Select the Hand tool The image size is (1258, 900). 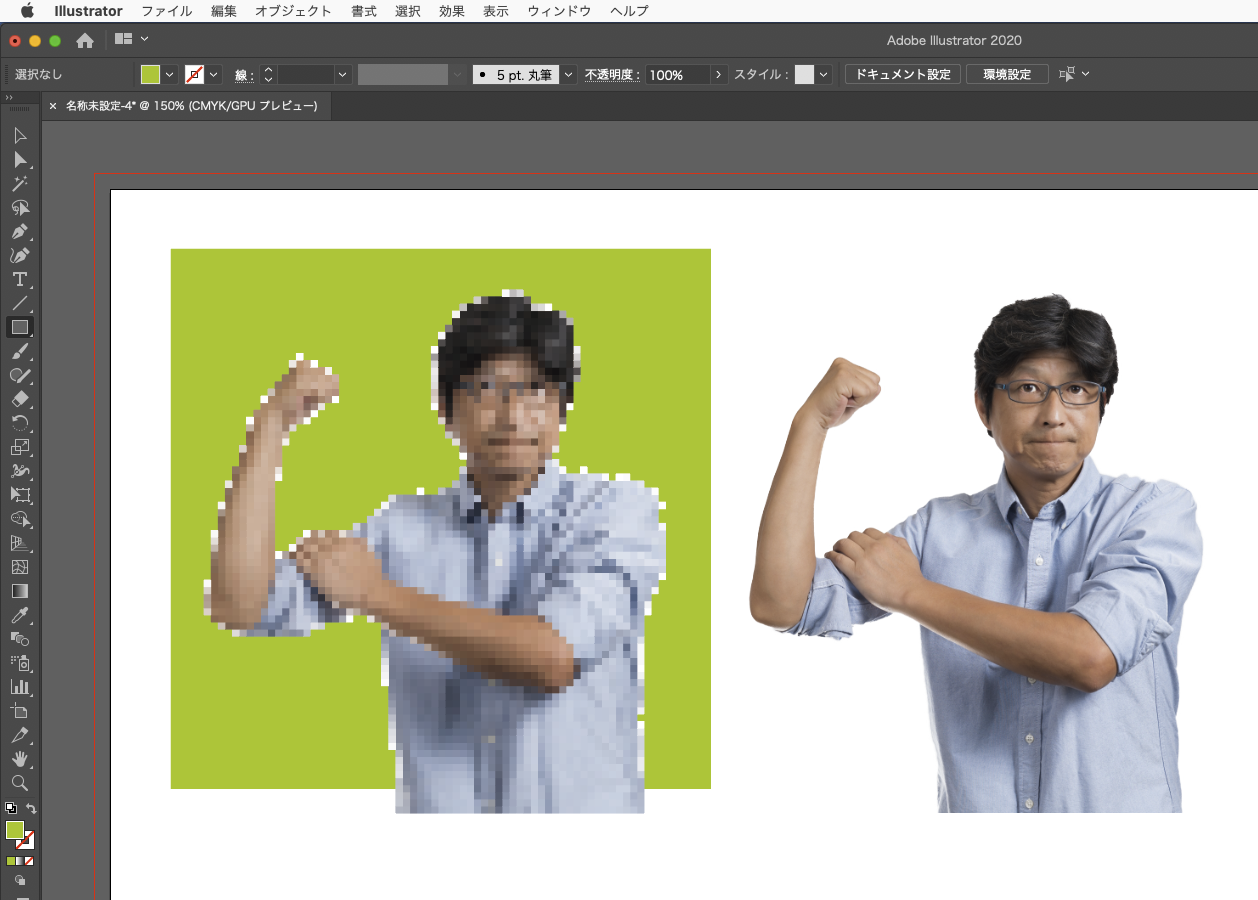click(20, 759)
